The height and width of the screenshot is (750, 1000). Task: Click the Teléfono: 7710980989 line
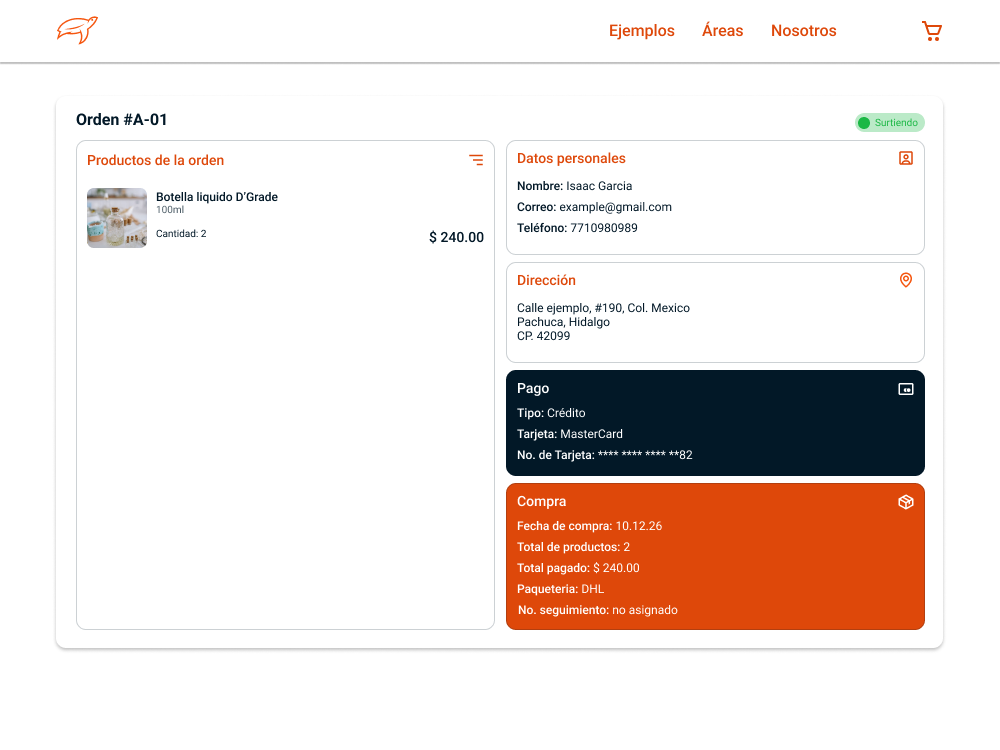click(577, 228)
